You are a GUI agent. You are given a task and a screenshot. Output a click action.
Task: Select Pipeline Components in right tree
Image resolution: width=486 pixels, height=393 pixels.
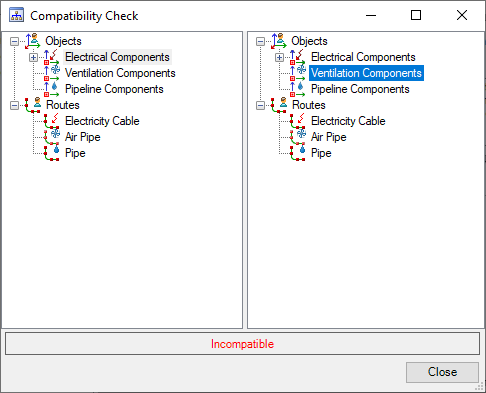(x=360, y=89)
